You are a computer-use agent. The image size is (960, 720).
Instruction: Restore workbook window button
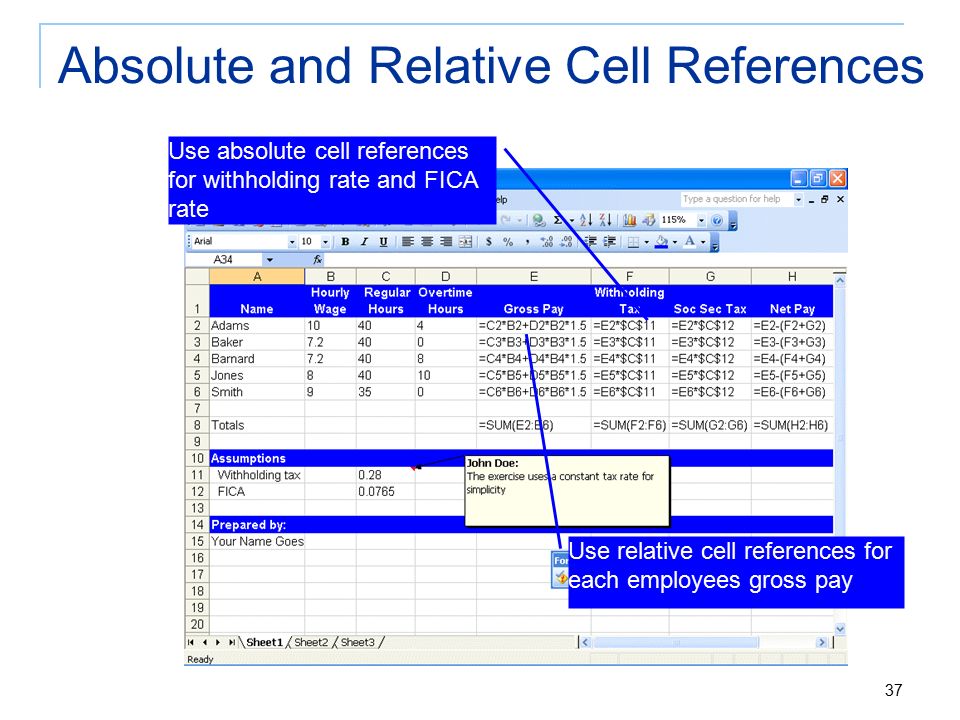point(825,200)
